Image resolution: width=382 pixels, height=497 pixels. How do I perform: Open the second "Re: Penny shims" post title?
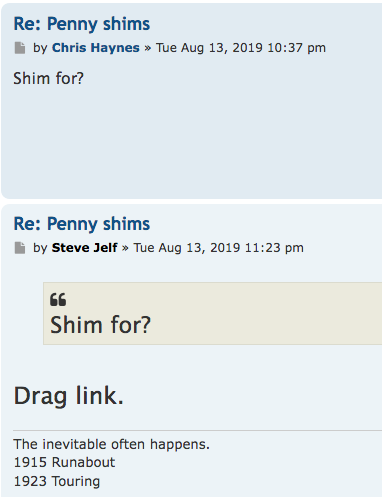point(82,224)
